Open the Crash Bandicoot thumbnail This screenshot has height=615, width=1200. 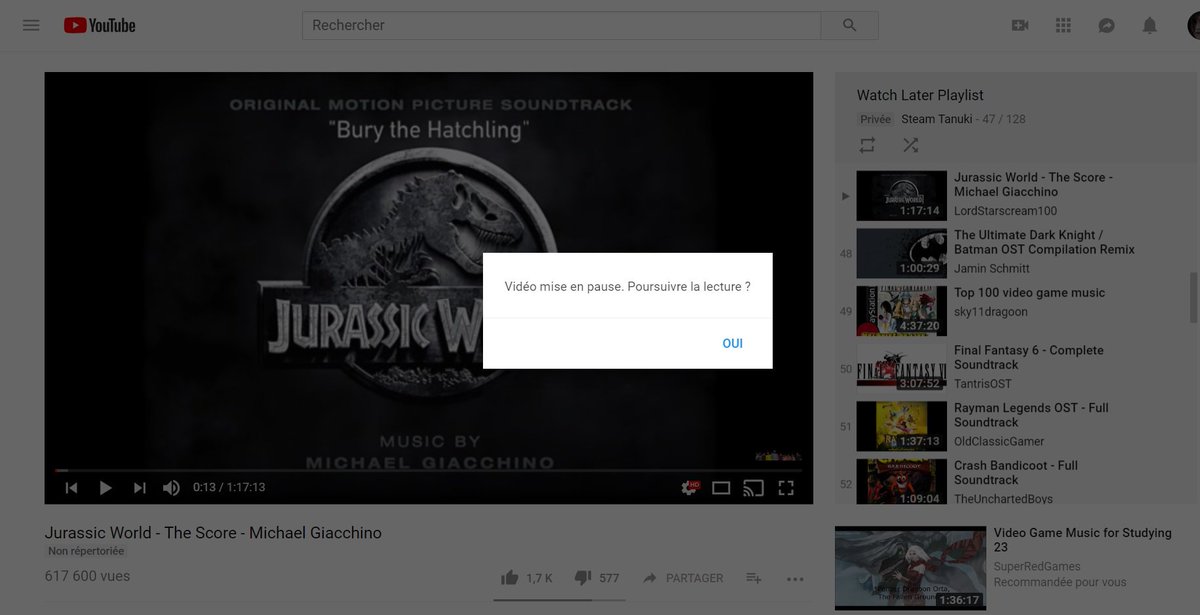point(902,483)
